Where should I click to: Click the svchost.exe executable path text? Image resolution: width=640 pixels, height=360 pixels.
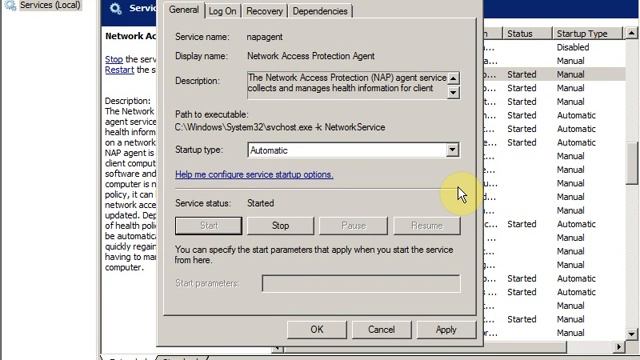coord(280,127)
